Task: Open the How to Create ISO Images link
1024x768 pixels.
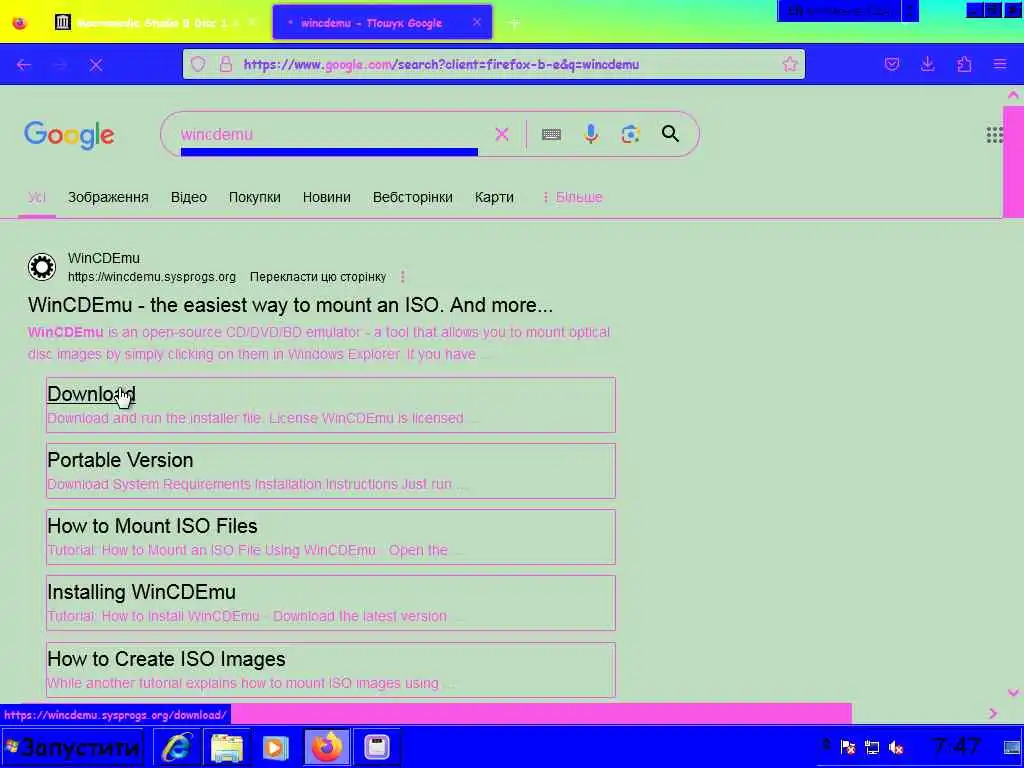Action: 166,659
